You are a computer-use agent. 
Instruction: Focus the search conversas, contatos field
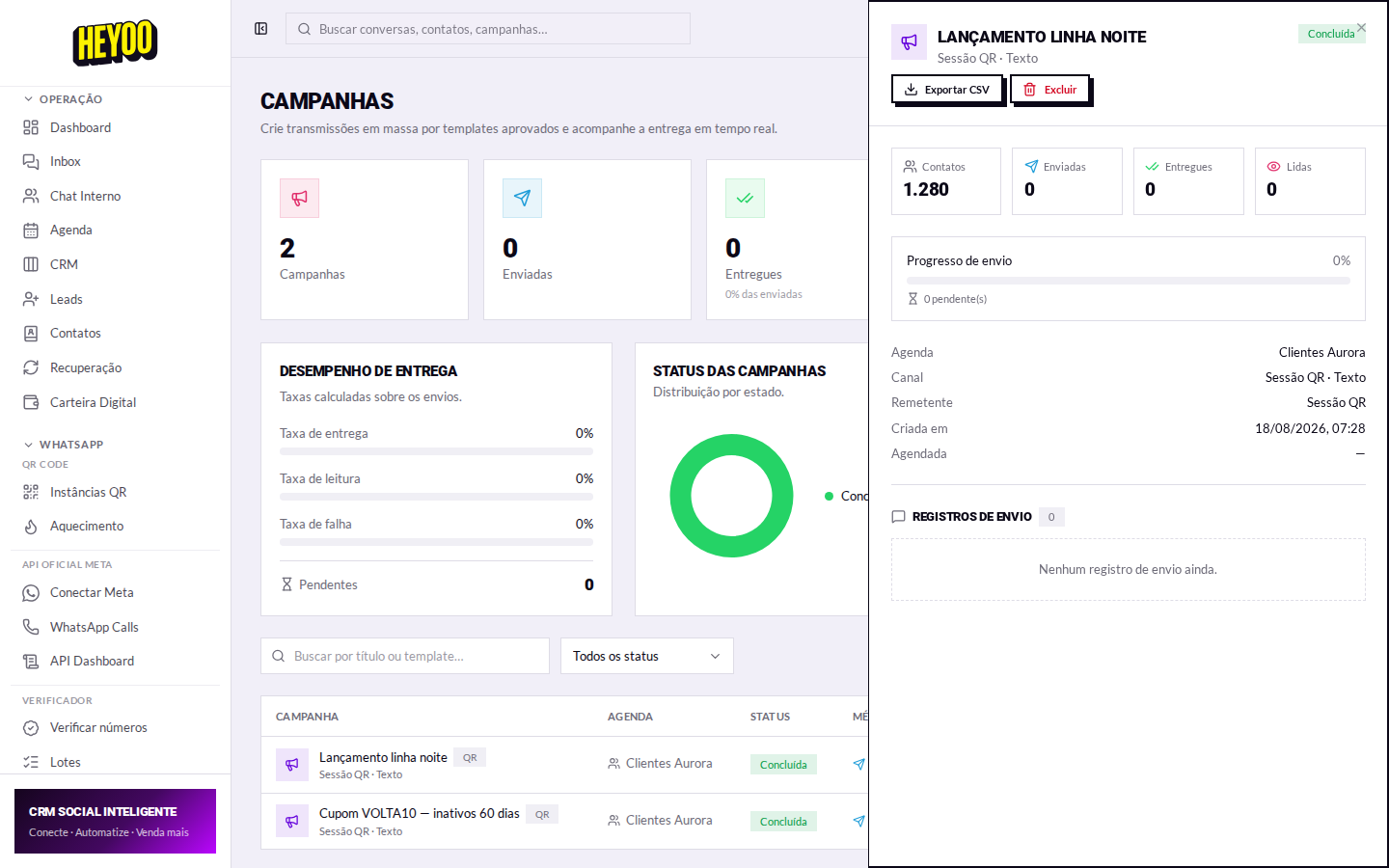(x=488, y=29)
